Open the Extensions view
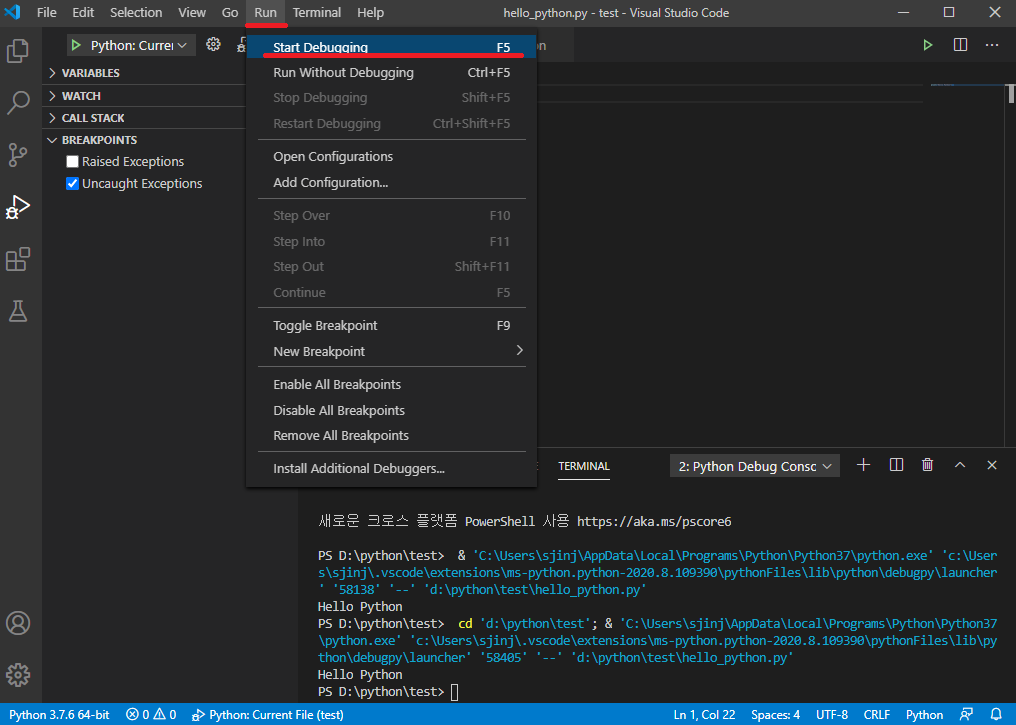The width and height of the screenshot is (1016, 725). click(x=17, y=259)
